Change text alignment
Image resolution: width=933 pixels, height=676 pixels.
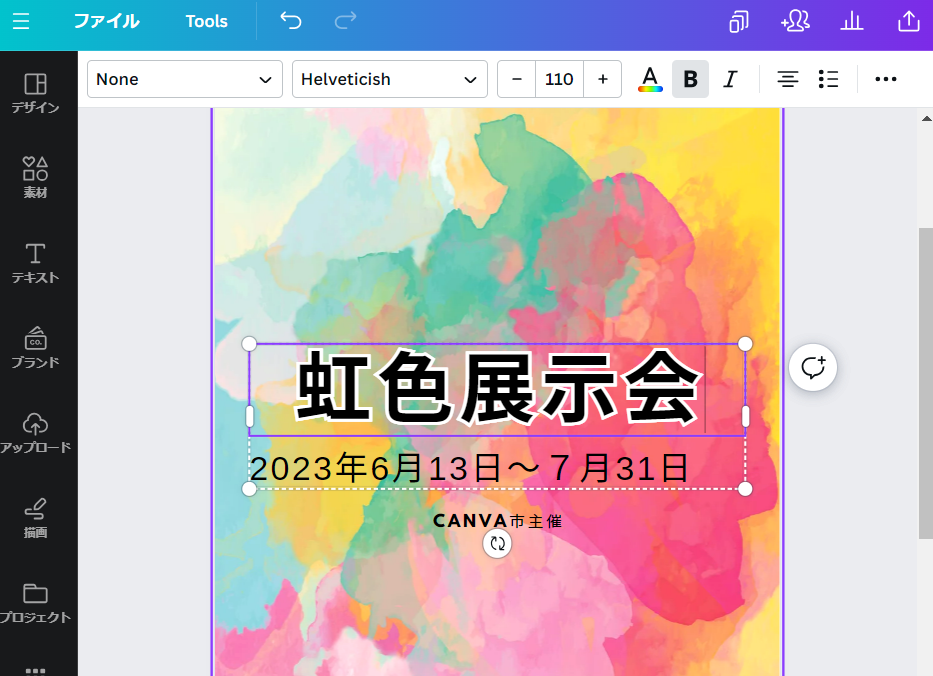[788, 79]
